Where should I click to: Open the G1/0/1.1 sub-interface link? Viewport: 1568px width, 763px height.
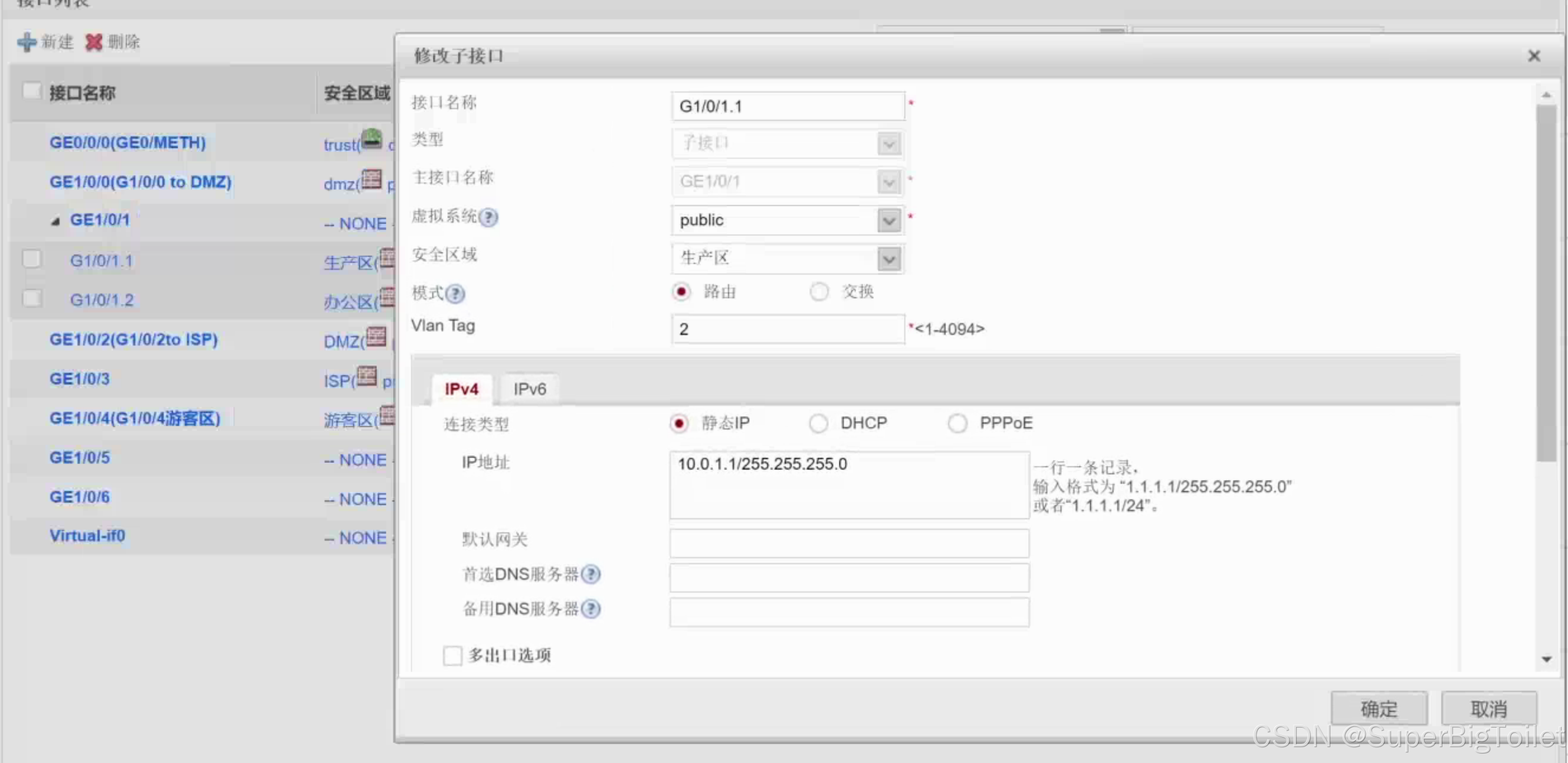(101, 261)
